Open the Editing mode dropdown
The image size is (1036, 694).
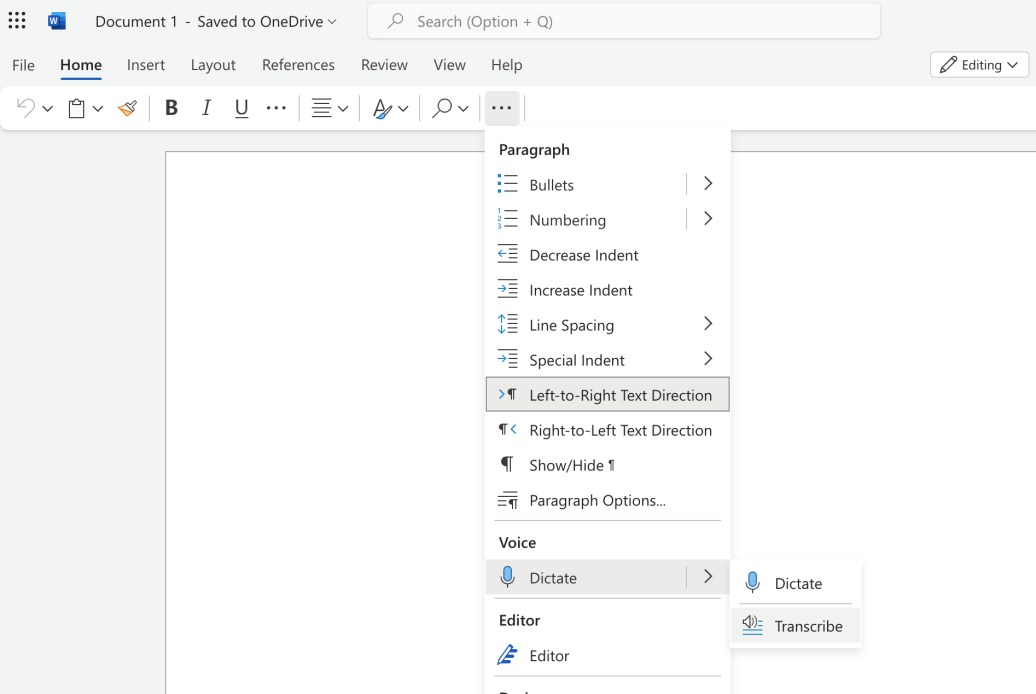pos(978,64)
